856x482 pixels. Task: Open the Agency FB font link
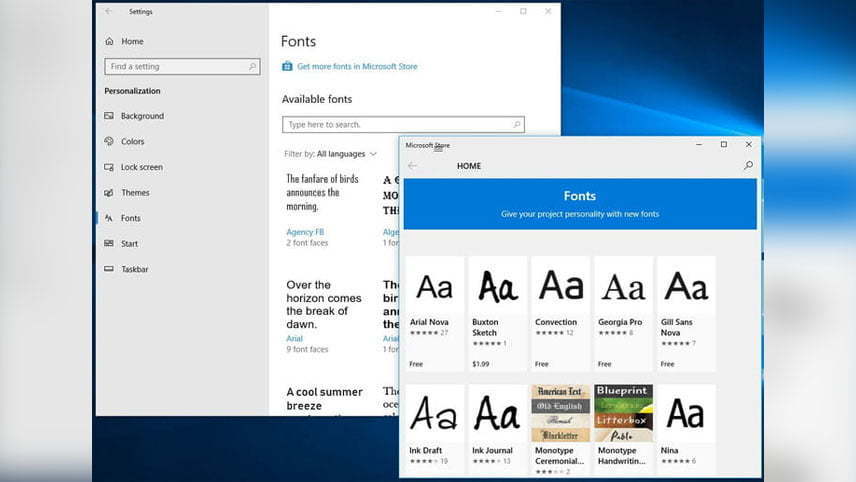pos(305,232)
